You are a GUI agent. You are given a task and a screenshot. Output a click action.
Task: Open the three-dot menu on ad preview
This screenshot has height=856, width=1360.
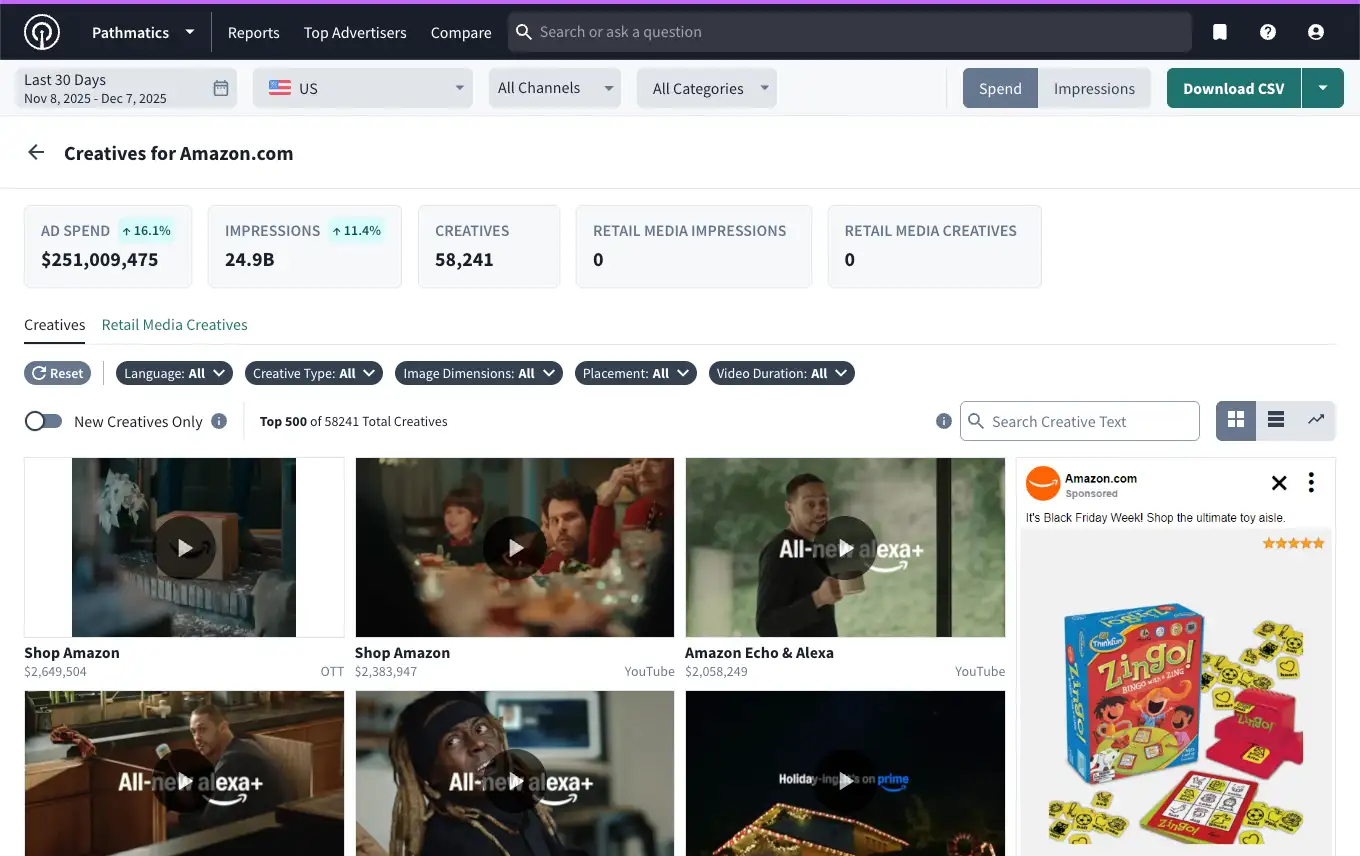1311,483
